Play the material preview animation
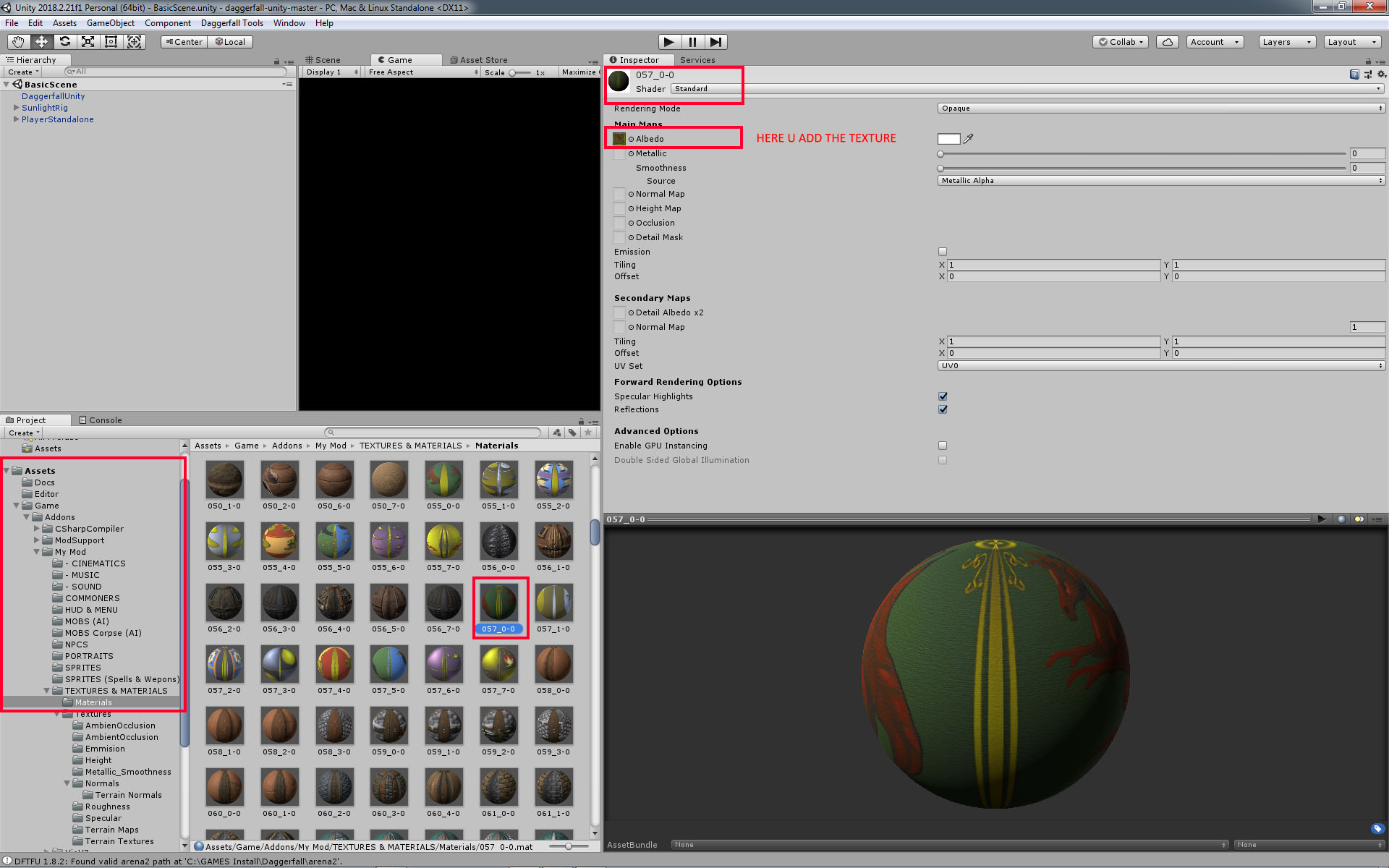 click(x=1322, y=519)
